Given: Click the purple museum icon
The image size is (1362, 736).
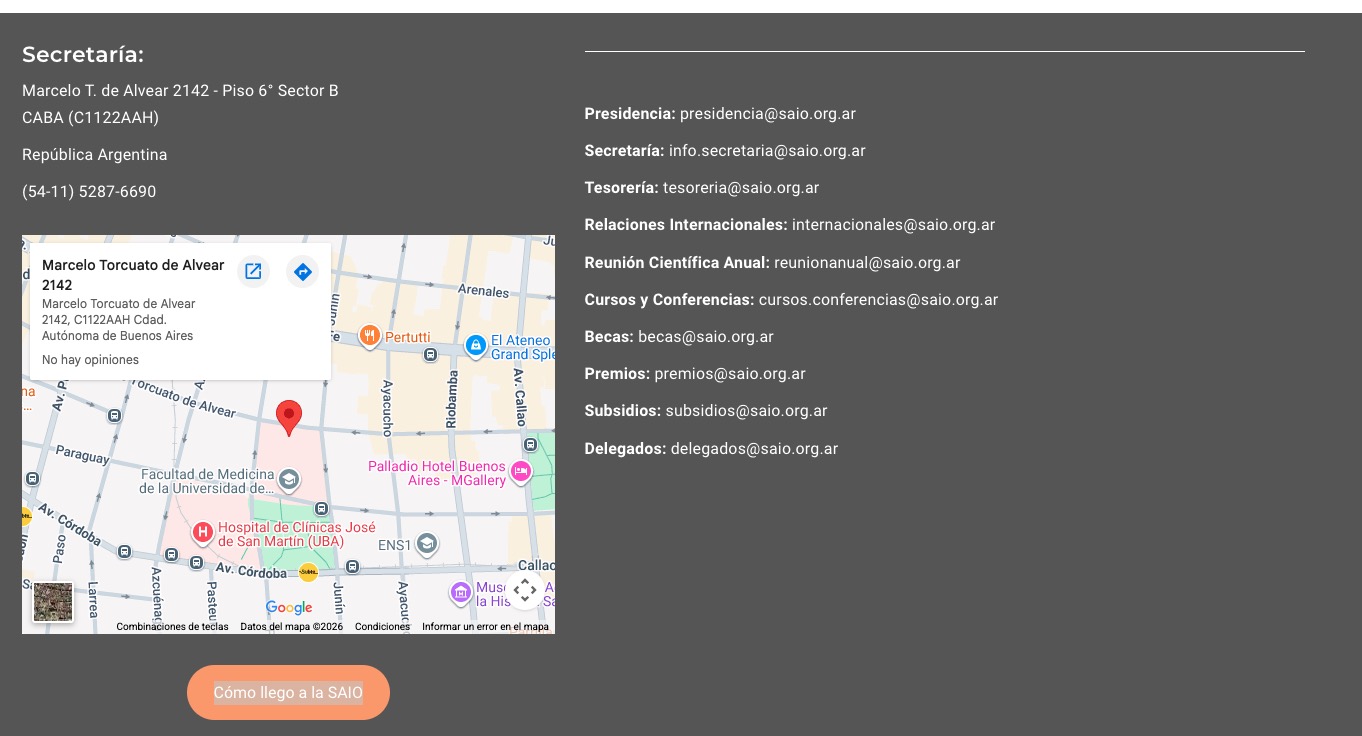Looking at the screenshot, I should click(x=460, y=593).
